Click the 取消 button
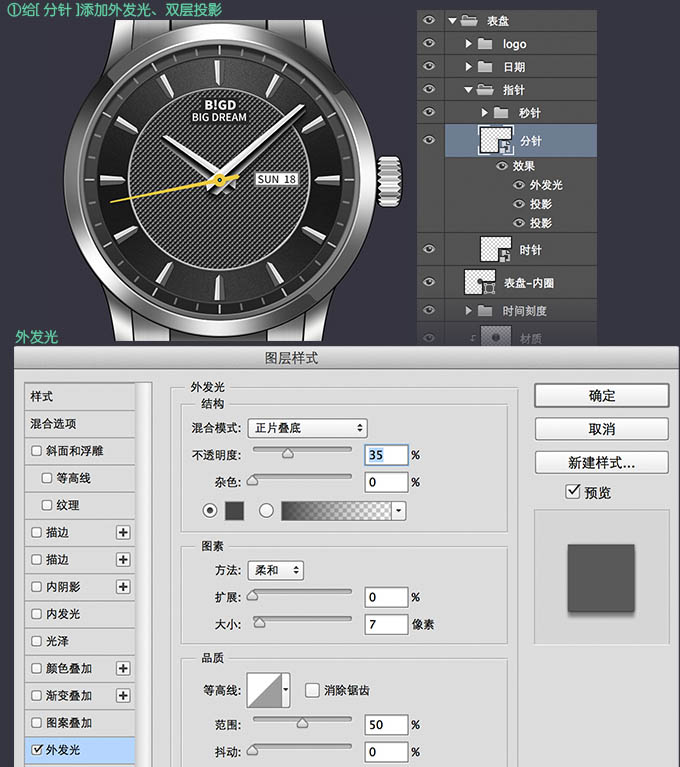 pyautogui.click(x=602, y=429)
